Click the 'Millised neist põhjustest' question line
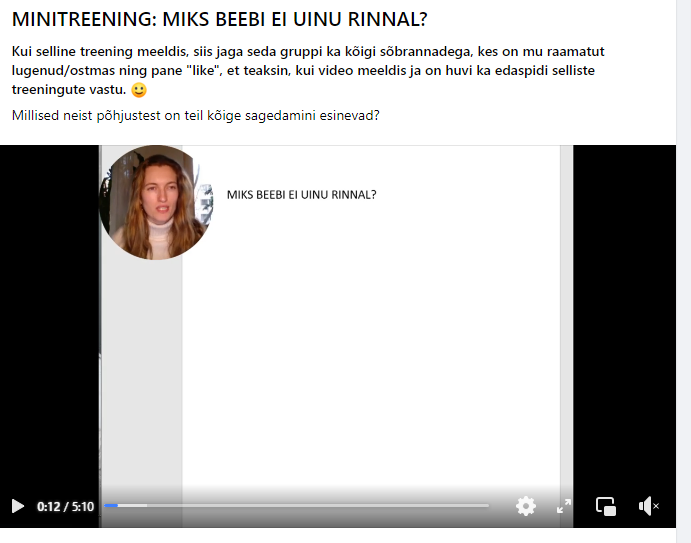 click(195, 115)
